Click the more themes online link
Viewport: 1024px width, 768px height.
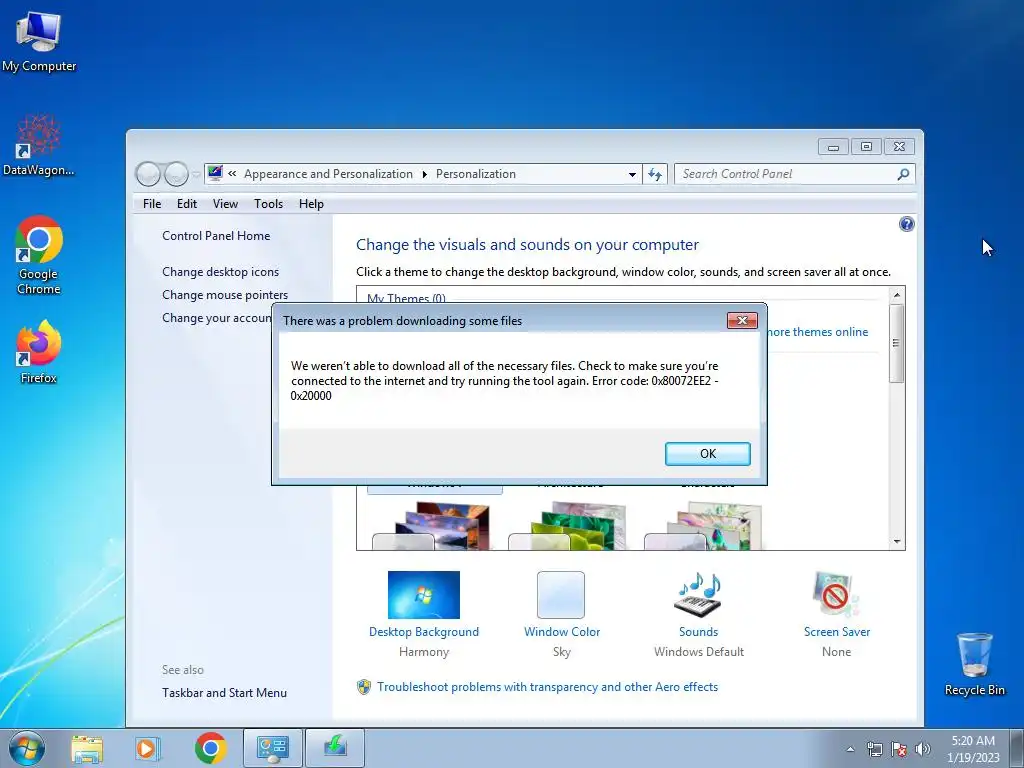pos(818,332)
